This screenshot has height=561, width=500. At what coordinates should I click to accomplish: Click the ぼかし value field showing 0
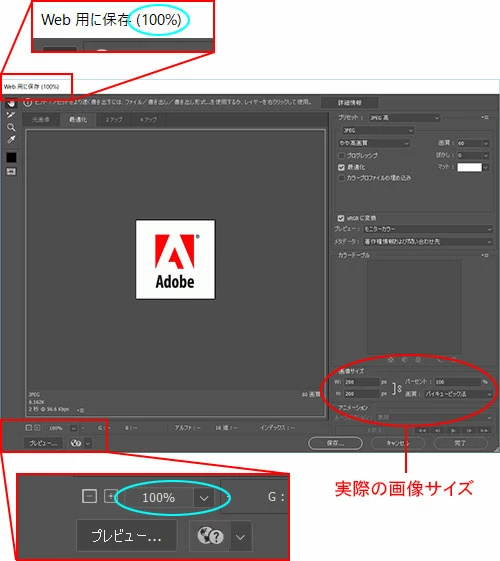point(469,155)
